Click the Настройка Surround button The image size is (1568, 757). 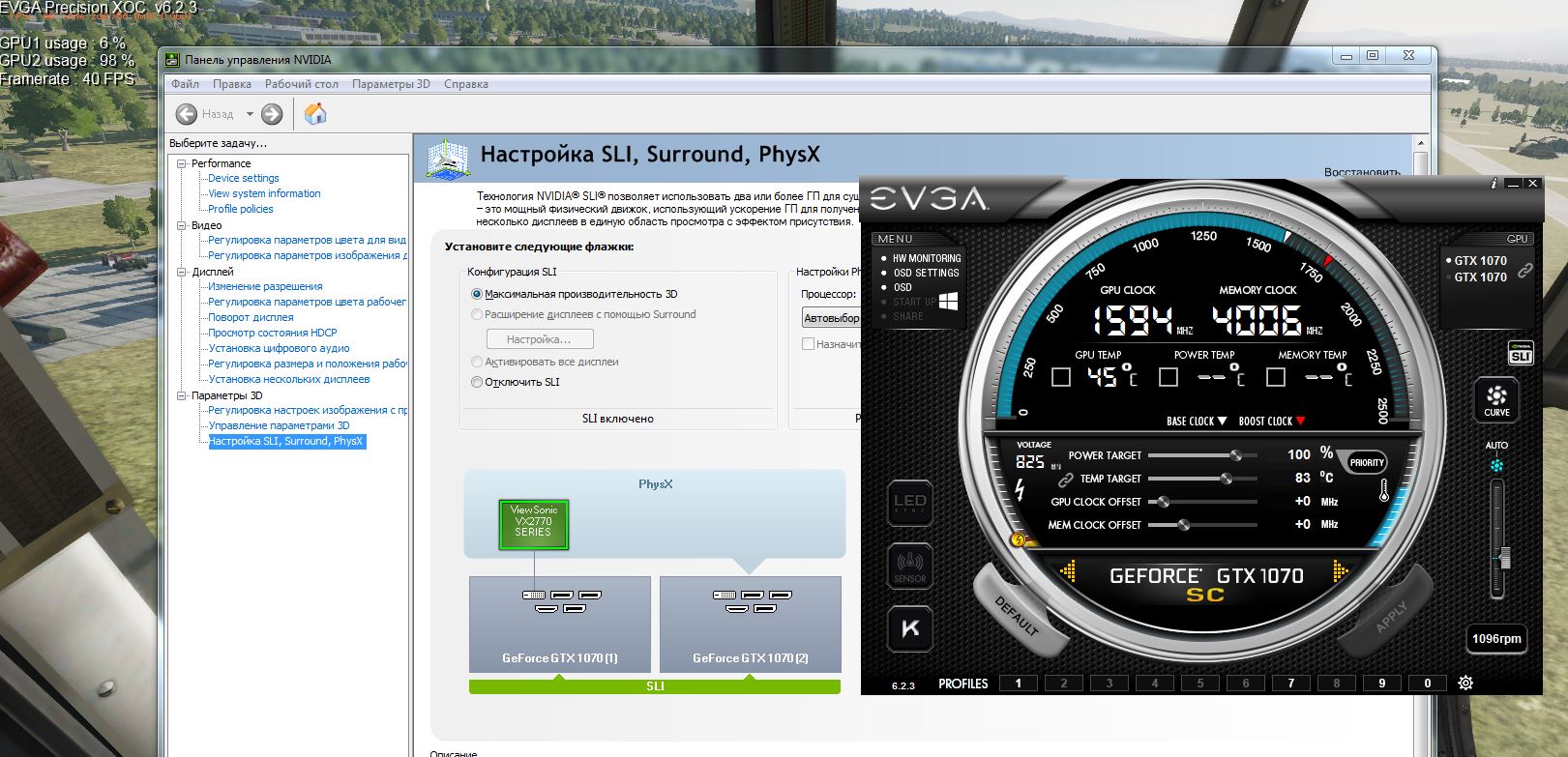(540, 339)
